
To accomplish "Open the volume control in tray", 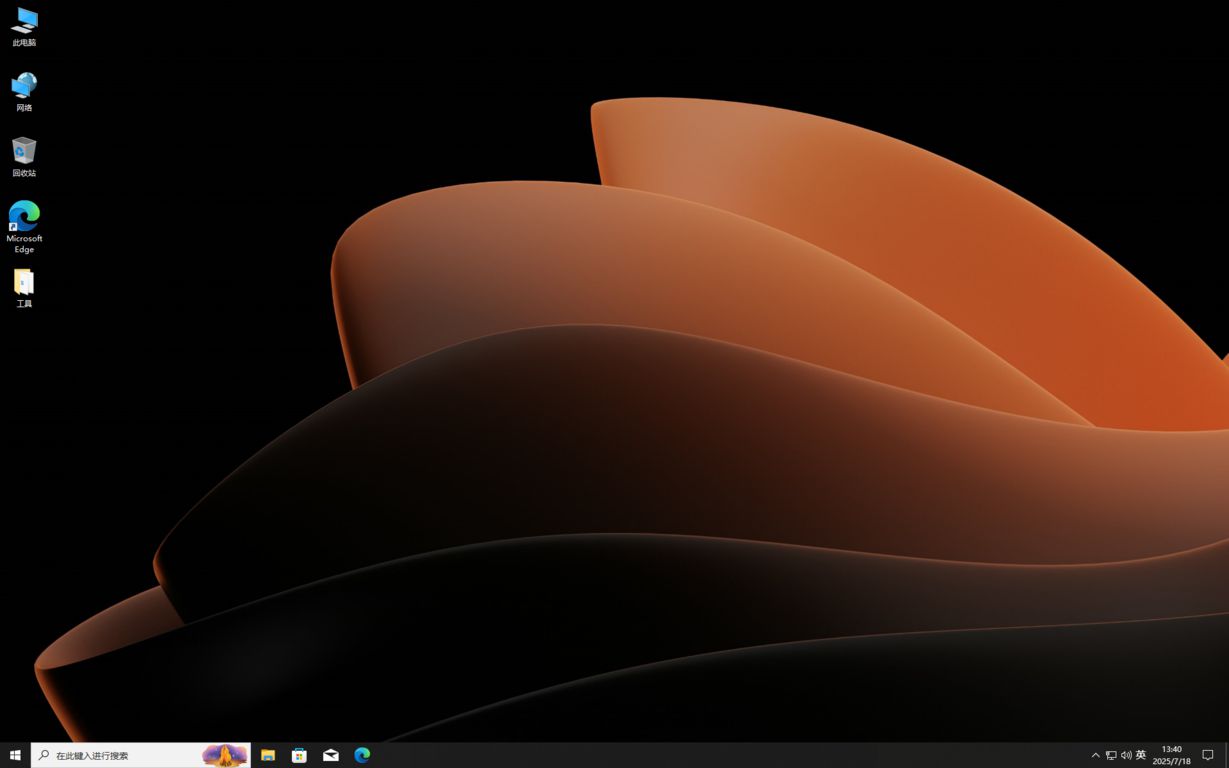I will point(1126,755).
